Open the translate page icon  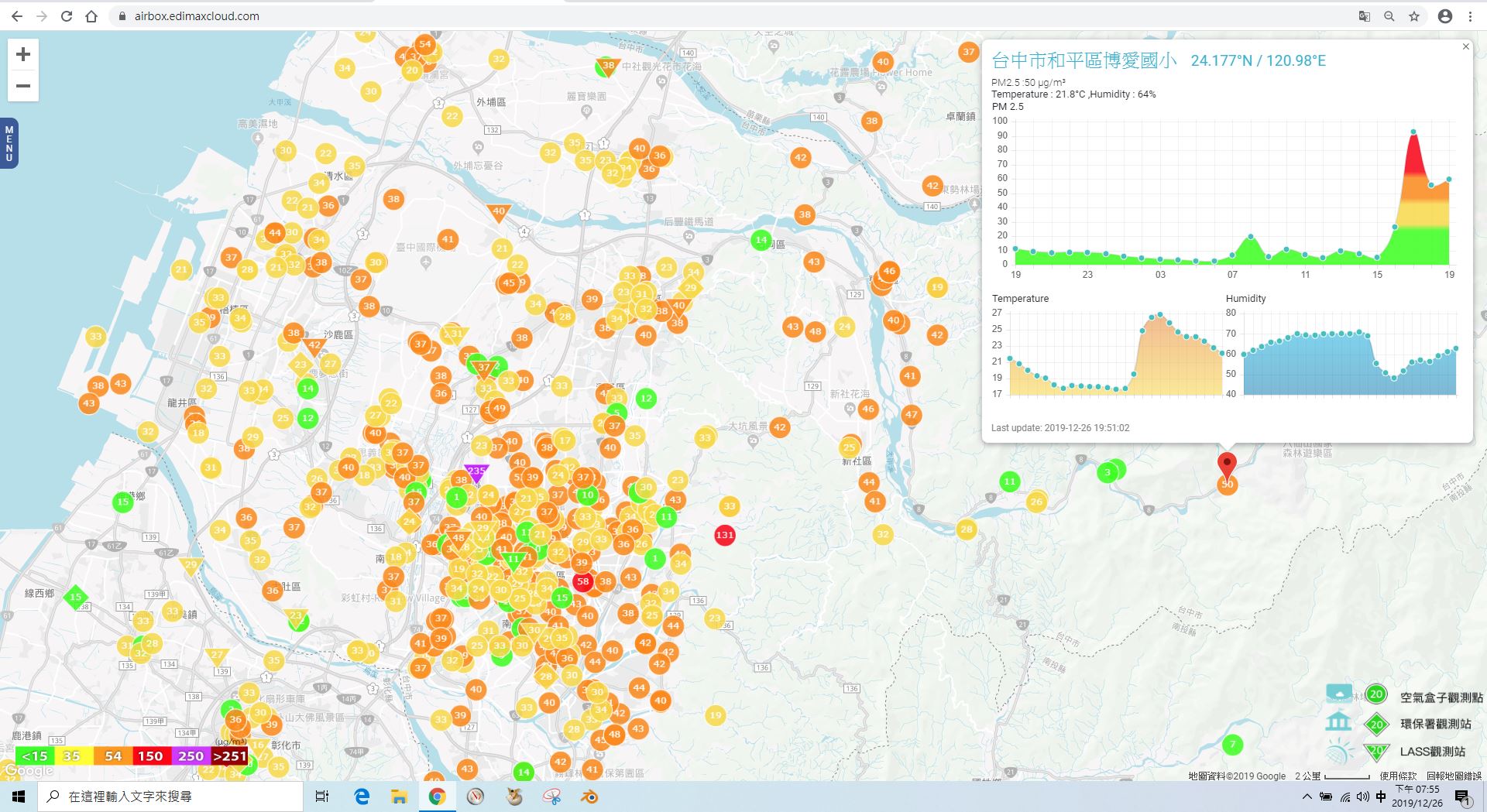(1365, 16)
